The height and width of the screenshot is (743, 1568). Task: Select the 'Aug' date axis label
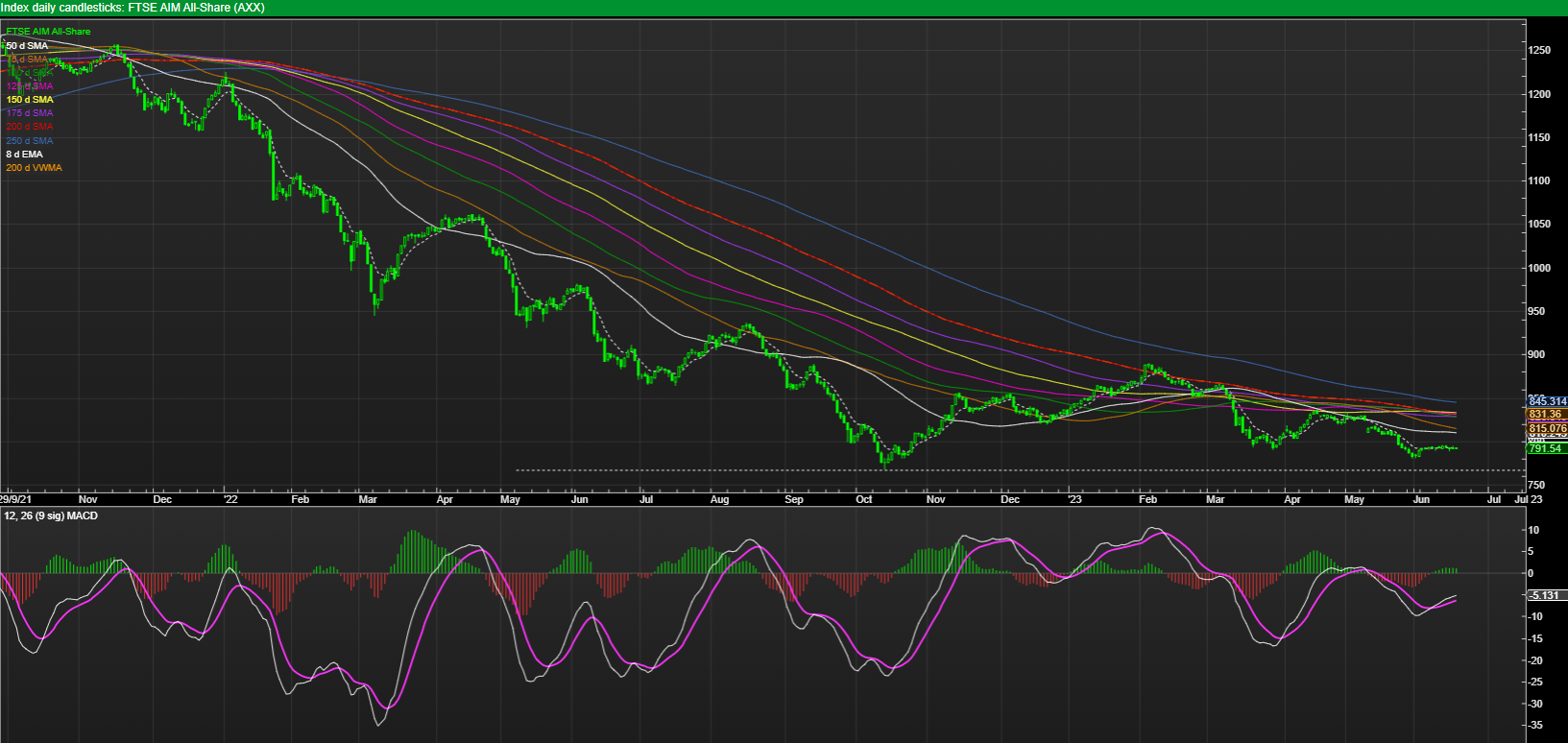(x=719, y=499)
